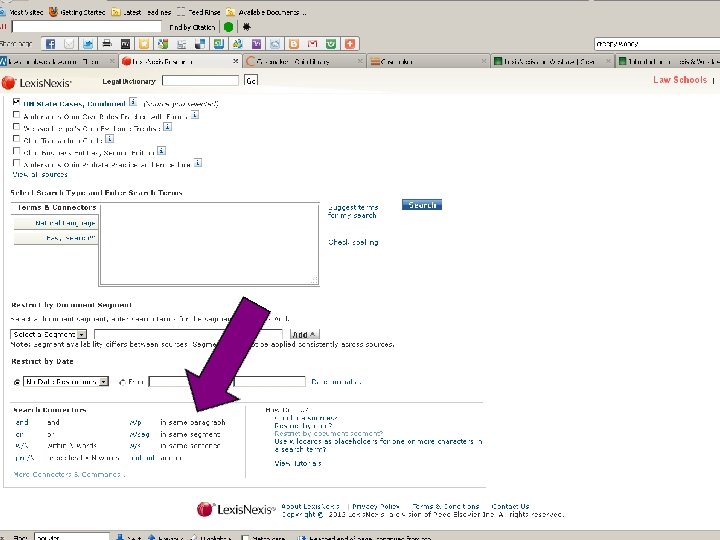This screenshot has width=720, height=540.
Task: Click the blue Search button
Action: pyautogui.click(x=422, y=205)
